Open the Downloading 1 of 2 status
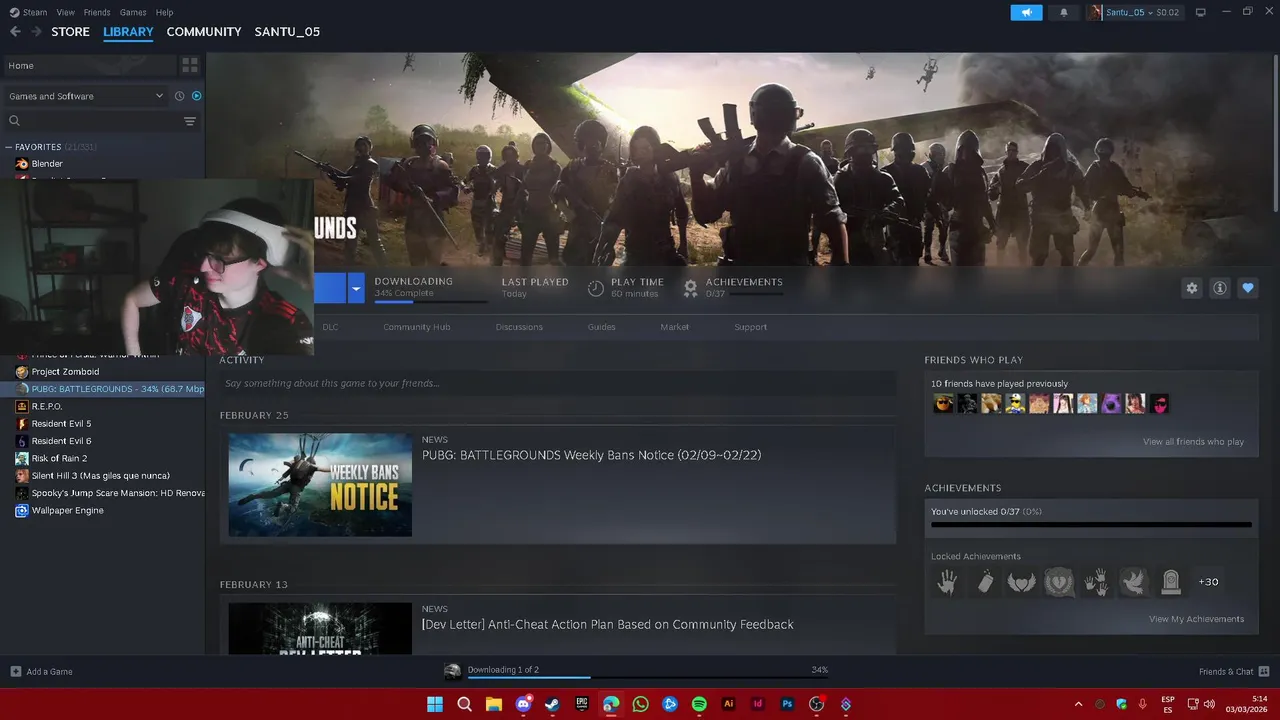Screen dimensions: 1280x720 pyautogui.click(x=503, y=670)
